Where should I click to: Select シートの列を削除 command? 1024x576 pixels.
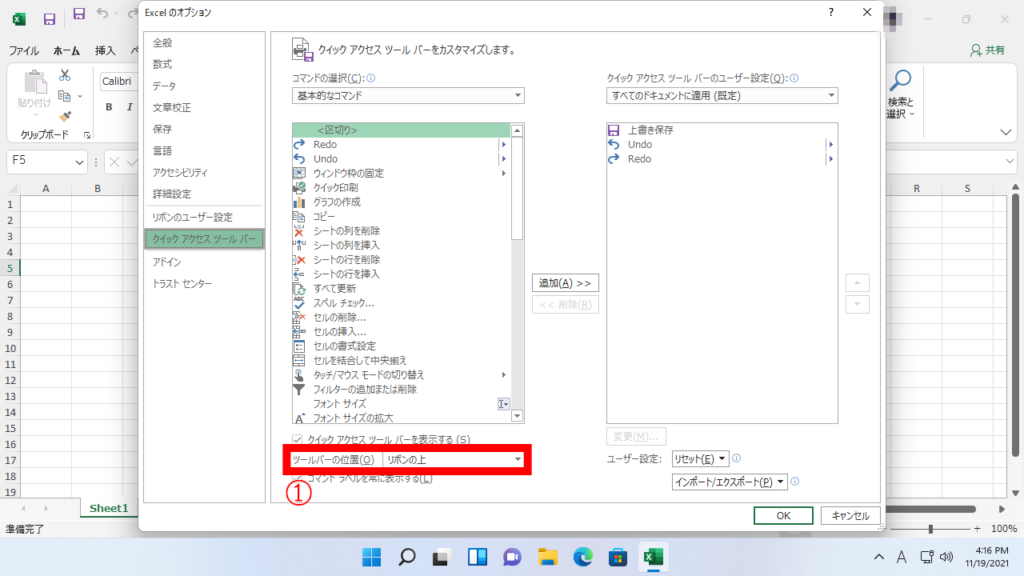(x=346, y=231)
